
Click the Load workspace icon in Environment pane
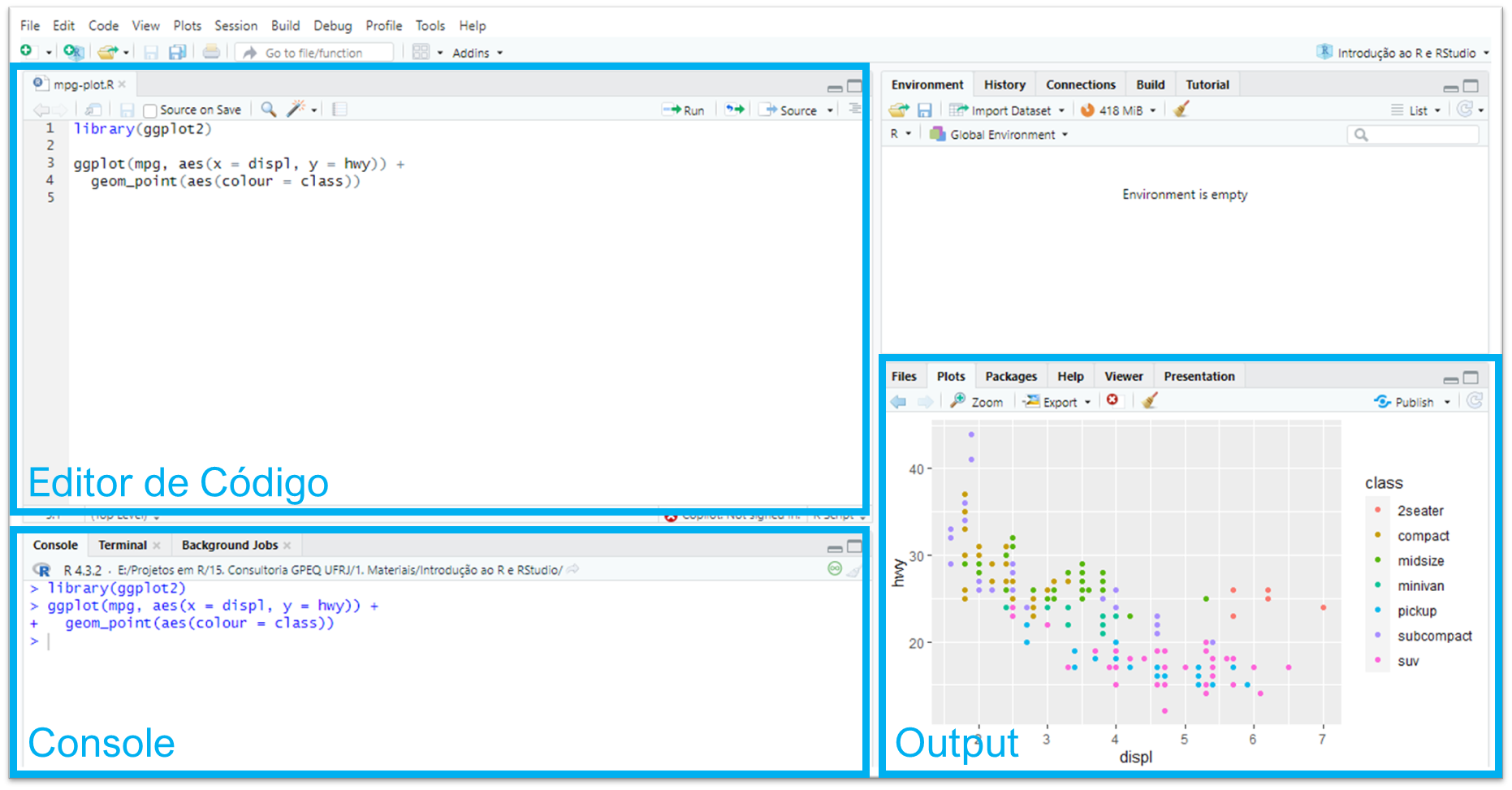tap(899, 110)
